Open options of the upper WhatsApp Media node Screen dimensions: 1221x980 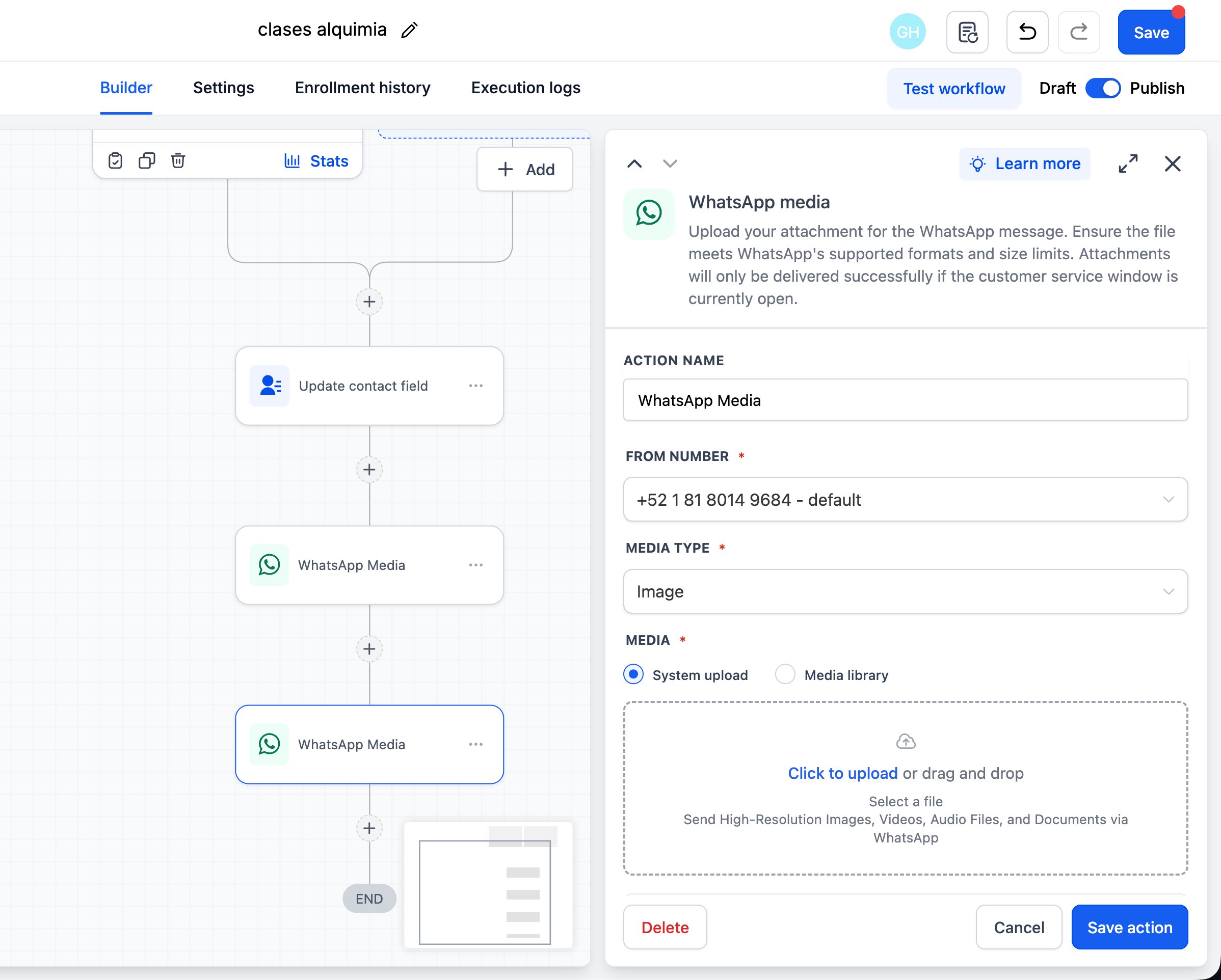[x=476, y=565]
